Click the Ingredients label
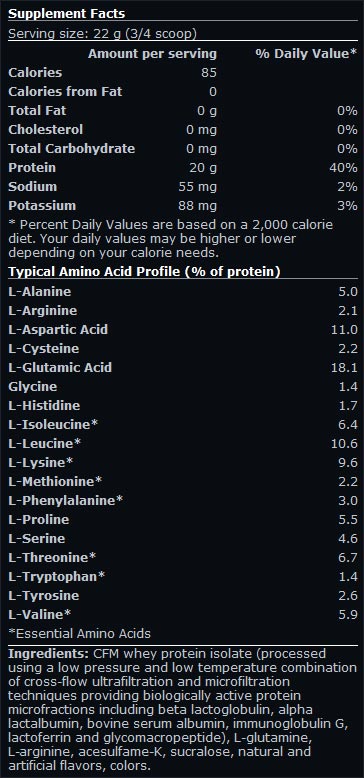The height and width of the screenshot is (778, 364). [49, 653]
